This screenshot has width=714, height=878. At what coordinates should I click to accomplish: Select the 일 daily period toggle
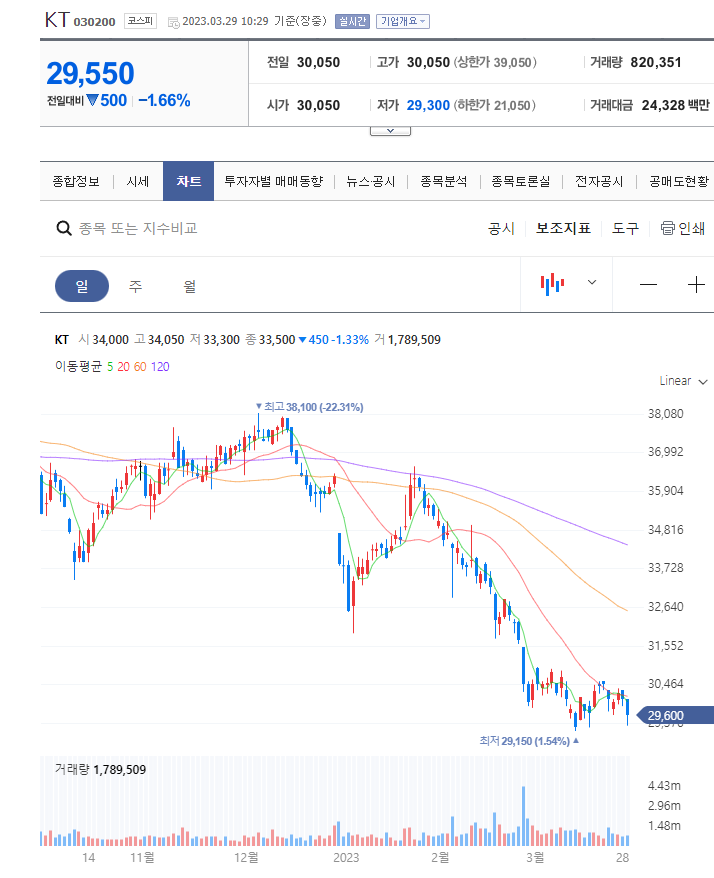click(x=82, y=286)
